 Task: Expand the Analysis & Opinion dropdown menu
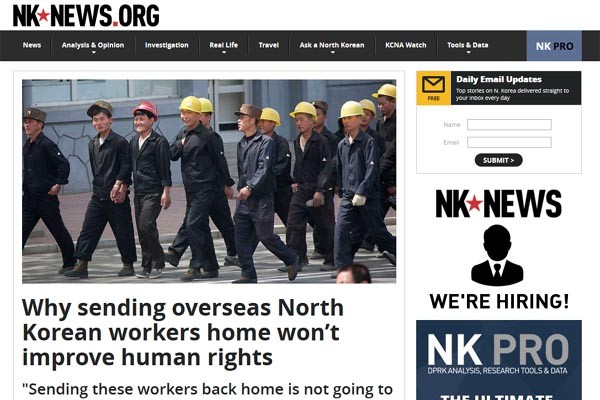click(93, 46)
